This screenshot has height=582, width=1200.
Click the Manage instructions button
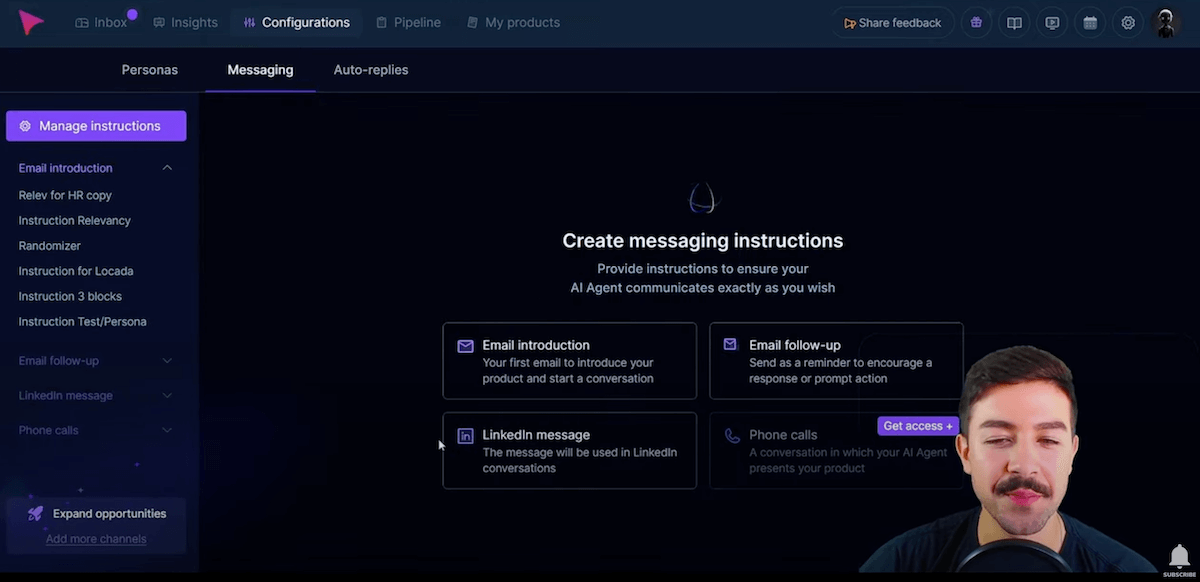tap(96, 126)
